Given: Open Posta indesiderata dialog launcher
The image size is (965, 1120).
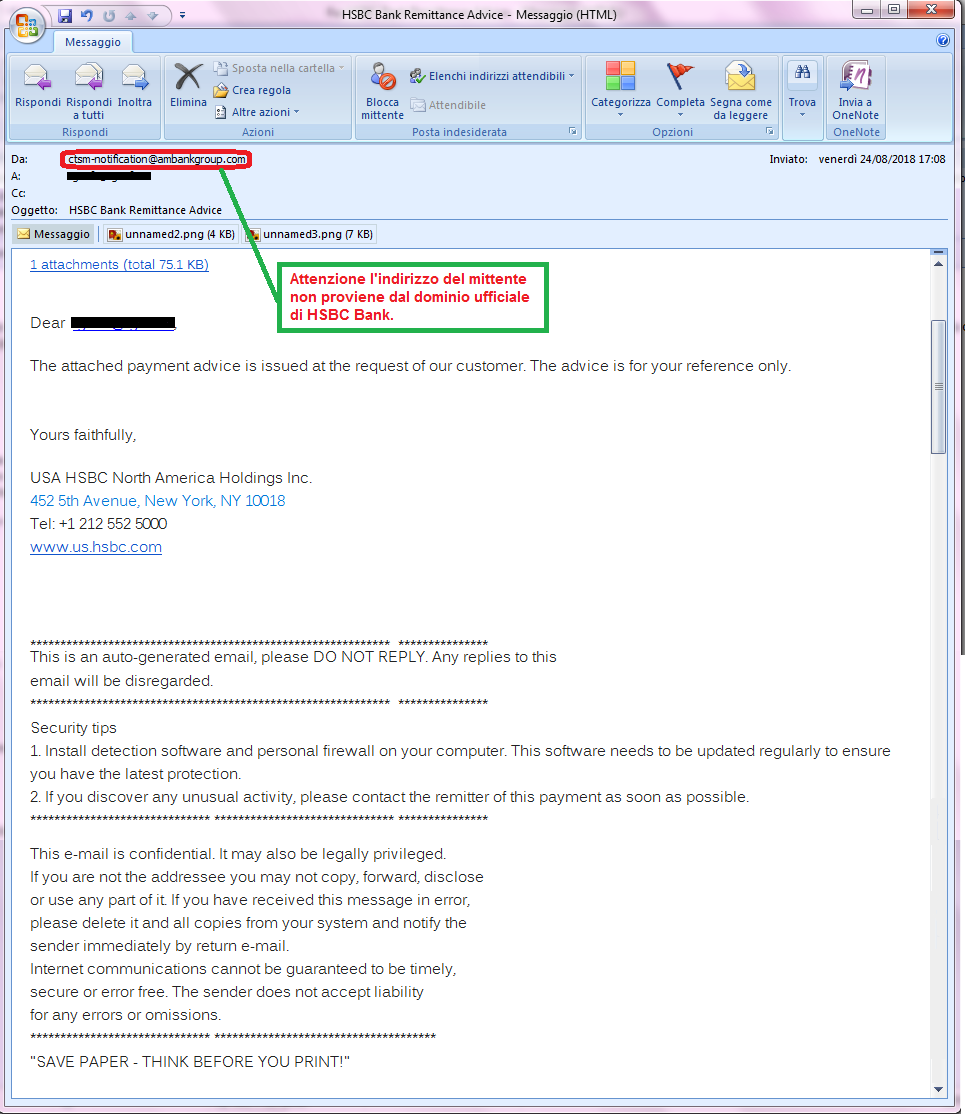Looking at the screenshot, I should pyautogui.click(x=573, y=131).
